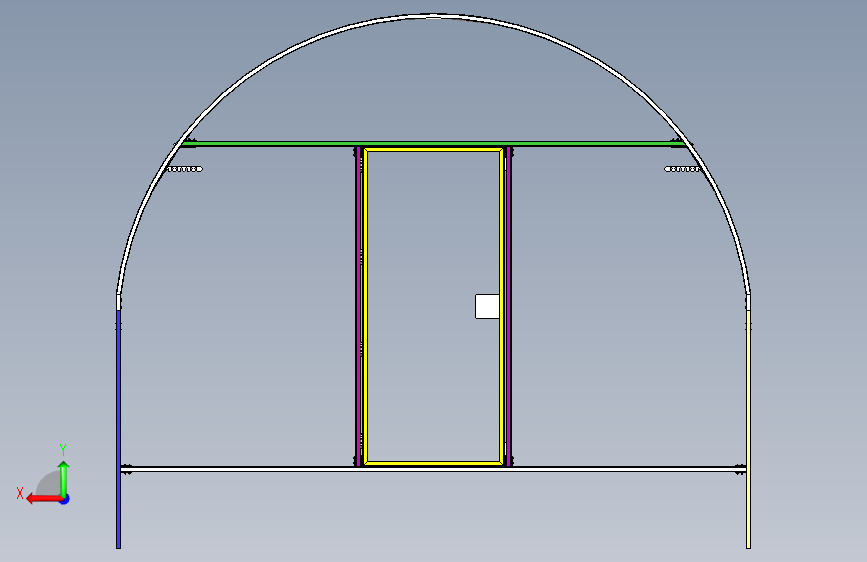
Task: Select the magenta post left of door
Action: coord(359,306)
